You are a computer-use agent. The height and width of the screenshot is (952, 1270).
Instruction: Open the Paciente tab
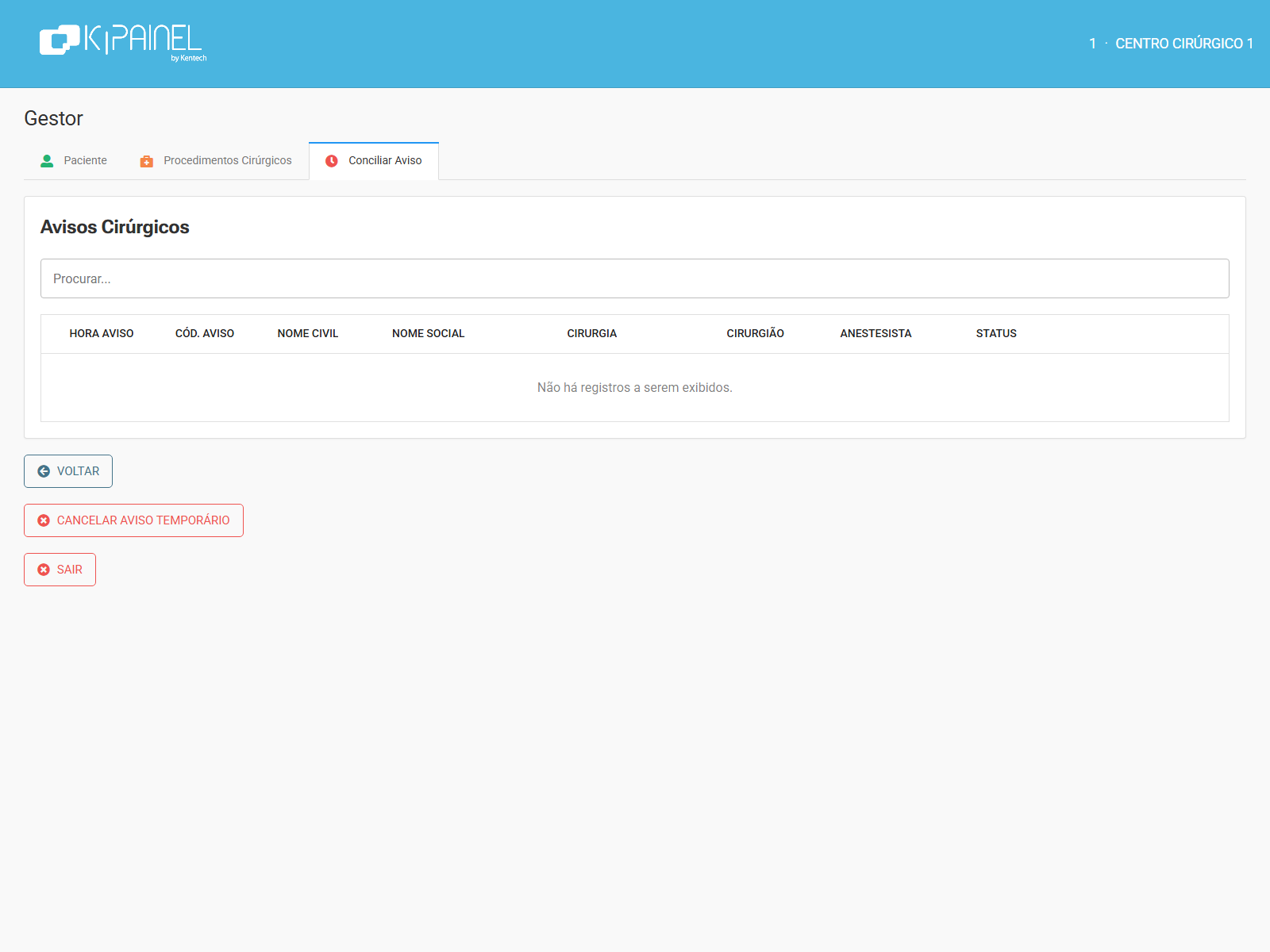point(74,161)
